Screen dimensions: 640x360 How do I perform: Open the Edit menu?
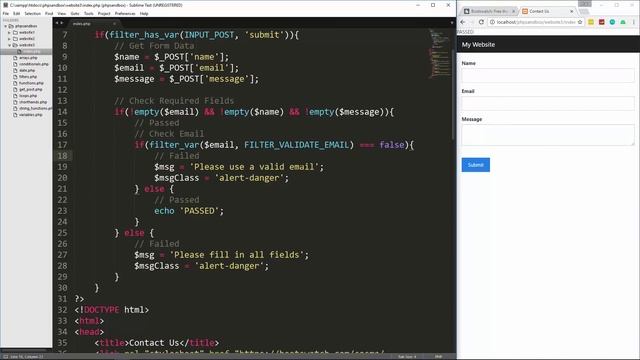click(16, 13)
